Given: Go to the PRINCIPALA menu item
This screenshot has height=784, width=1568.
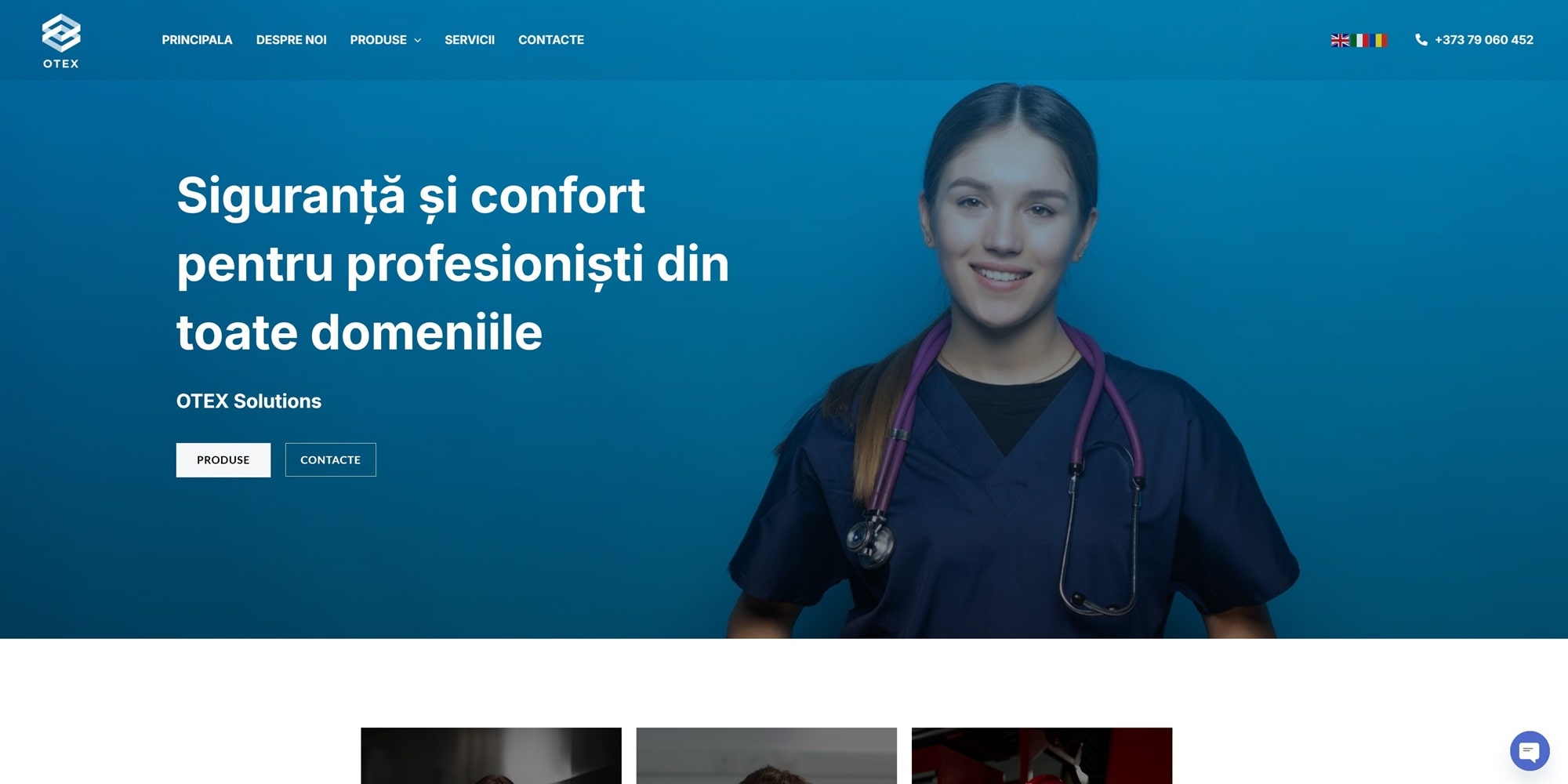Looking at the screenshot, I should pyautogui.click(x=197, y=40).
